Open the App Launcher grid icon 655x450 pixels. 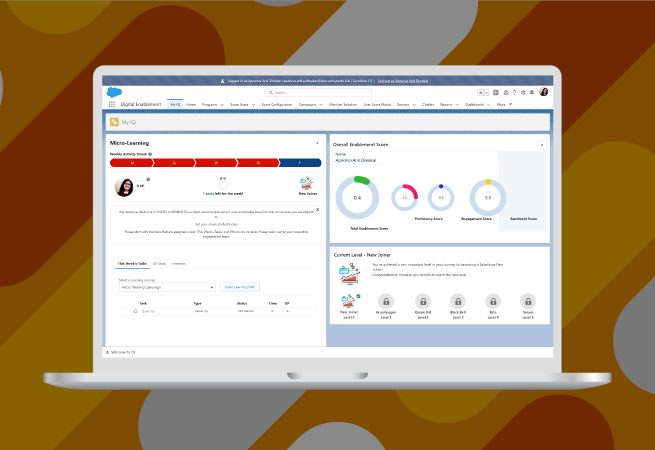[x=111, y=104]
